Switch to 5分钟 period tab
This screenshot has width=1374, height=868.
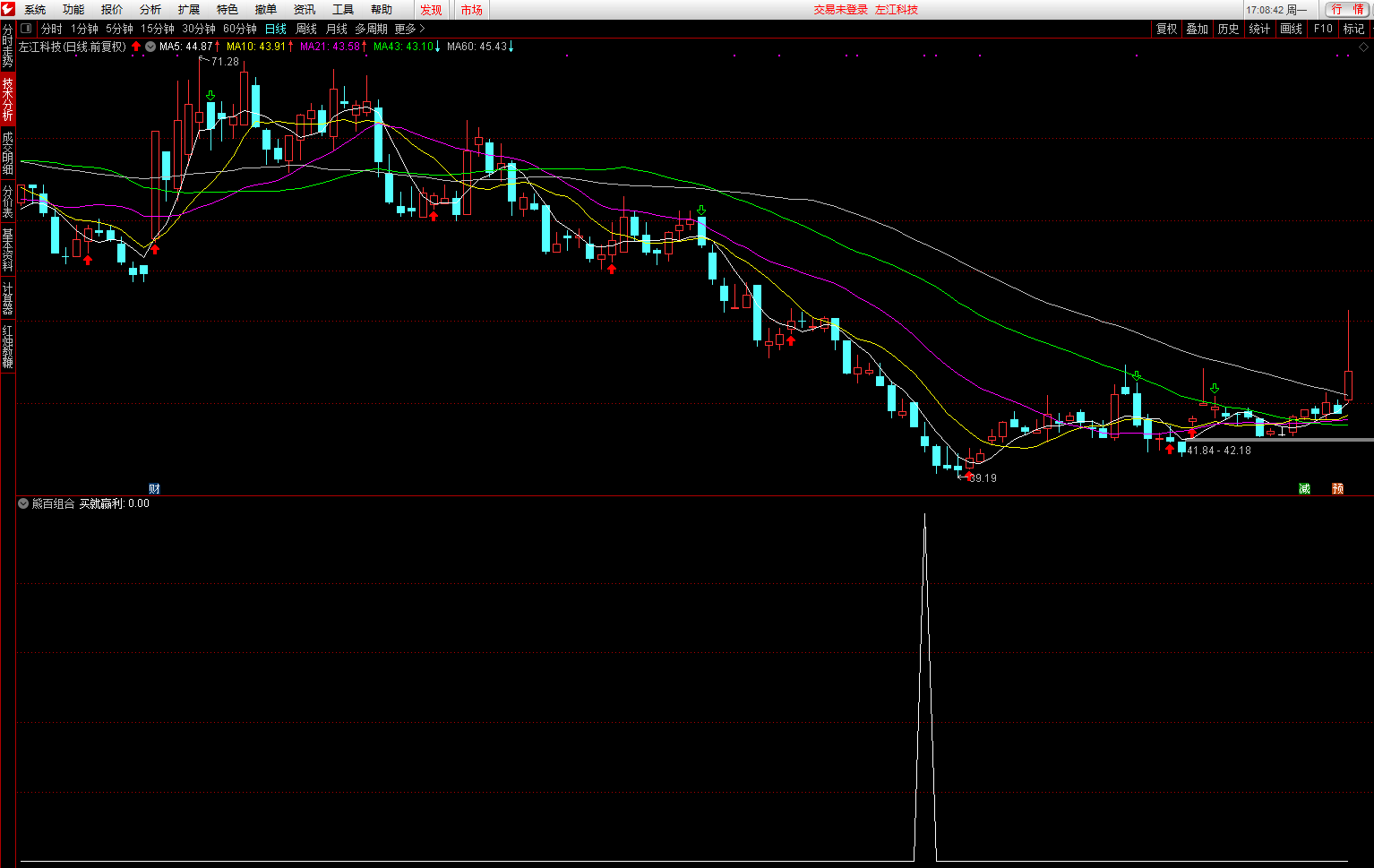click(x=119, y=29)
